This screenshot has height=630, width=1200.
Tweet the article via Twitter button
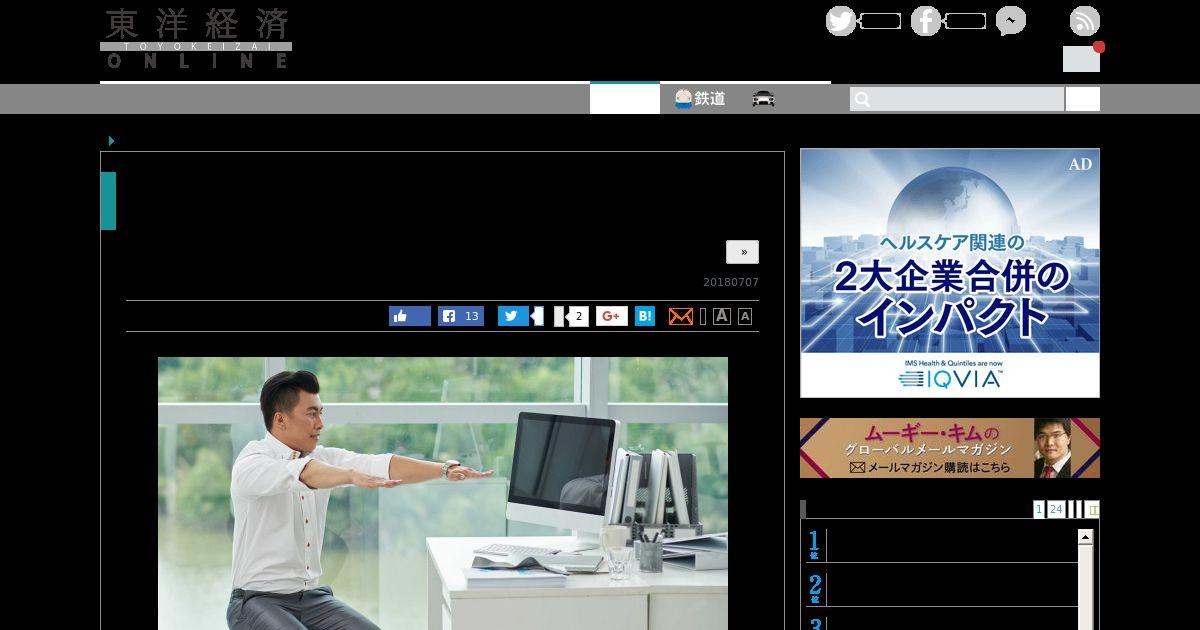click(x=513, y=316)
